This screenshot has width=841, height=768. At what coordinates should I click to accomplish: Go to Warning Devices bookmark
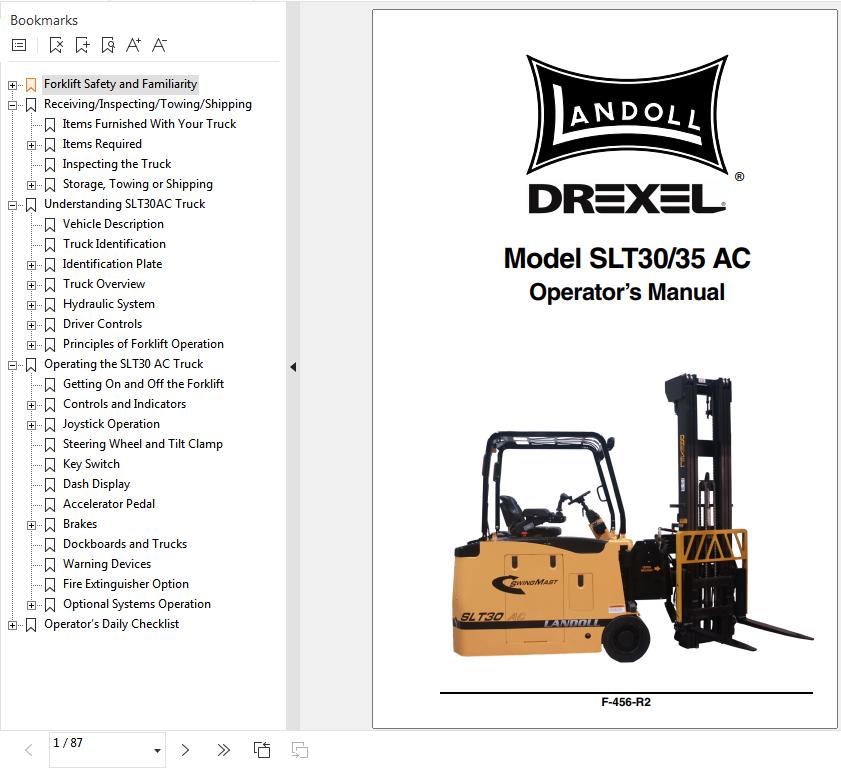[x=107, y=564]
